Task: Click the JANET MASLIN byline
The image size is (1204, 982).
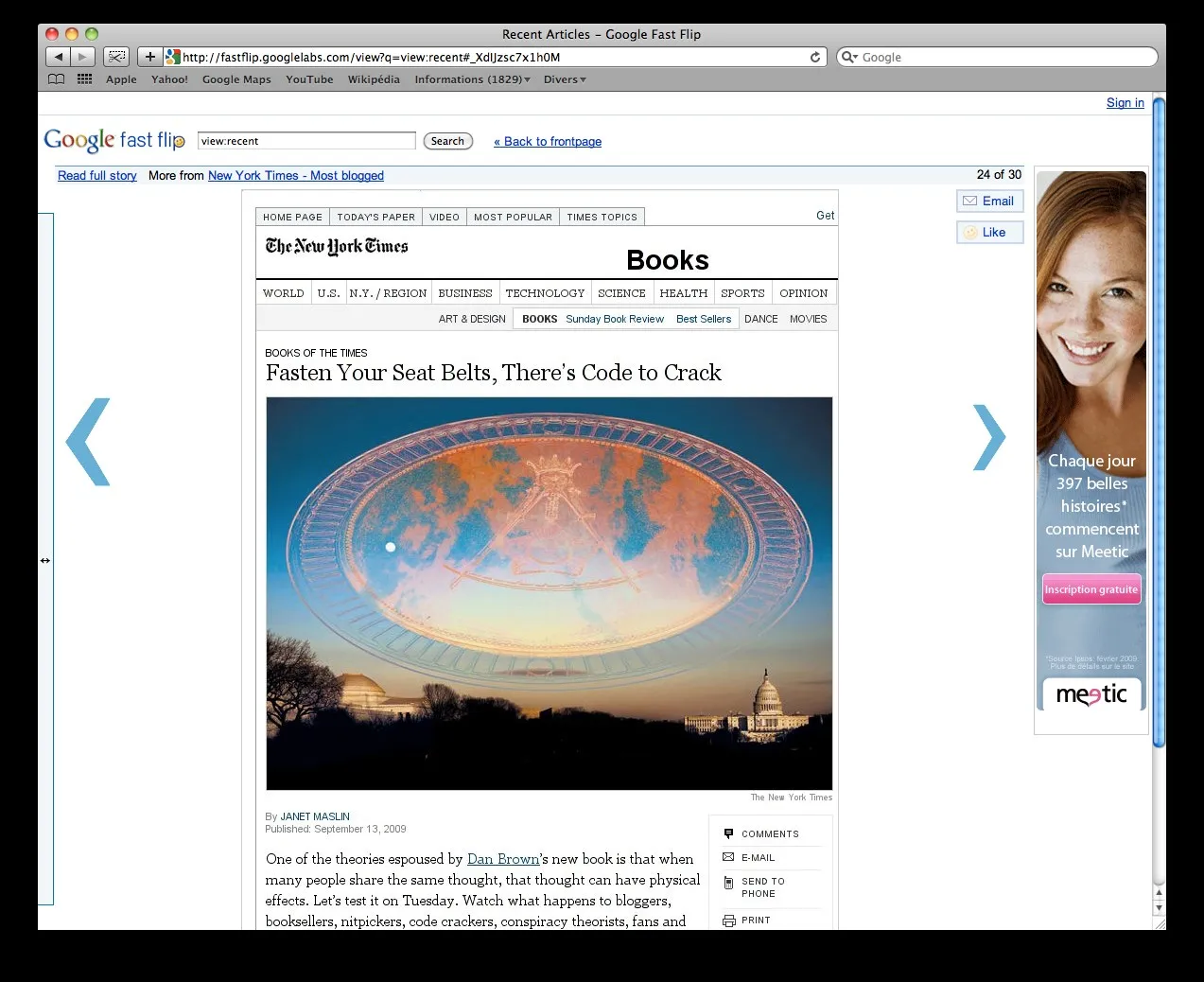Action: tap(315, 816)
